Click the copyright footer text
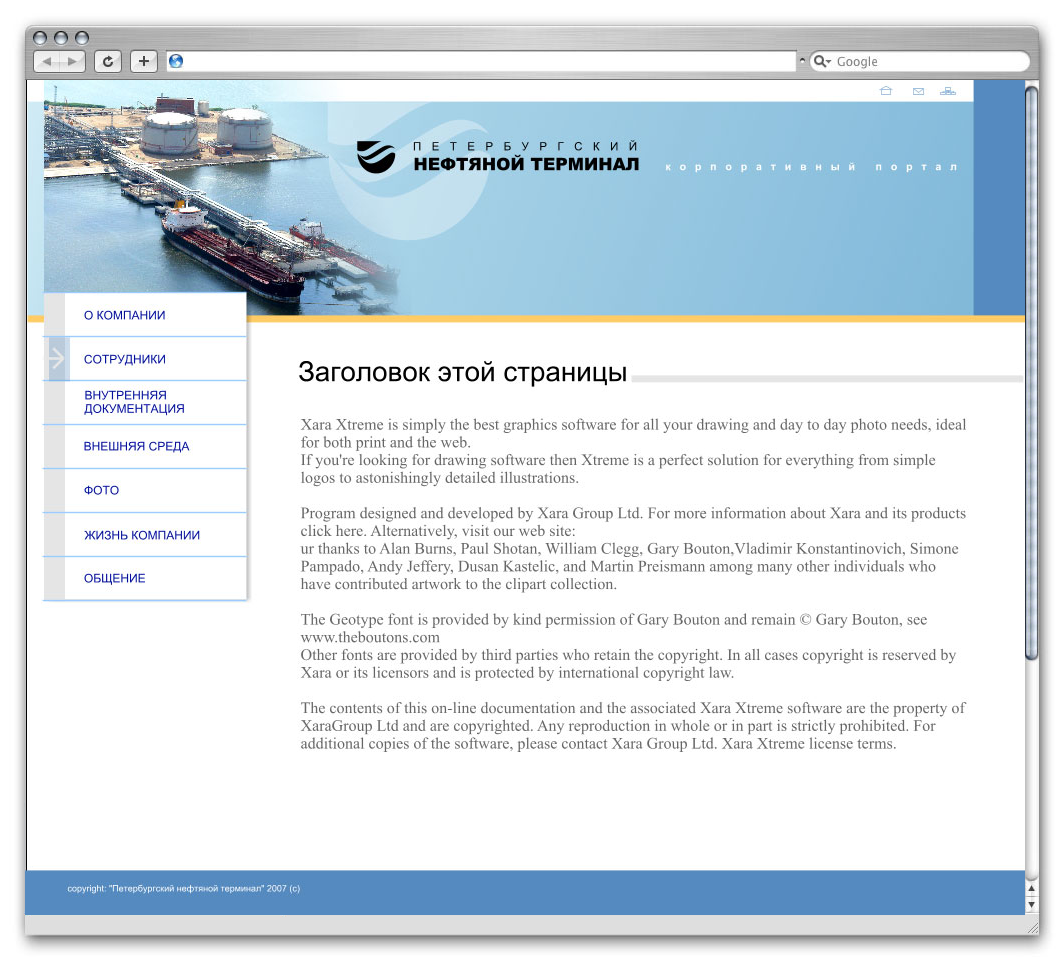 pyautogui.click(x=183, y=888)
